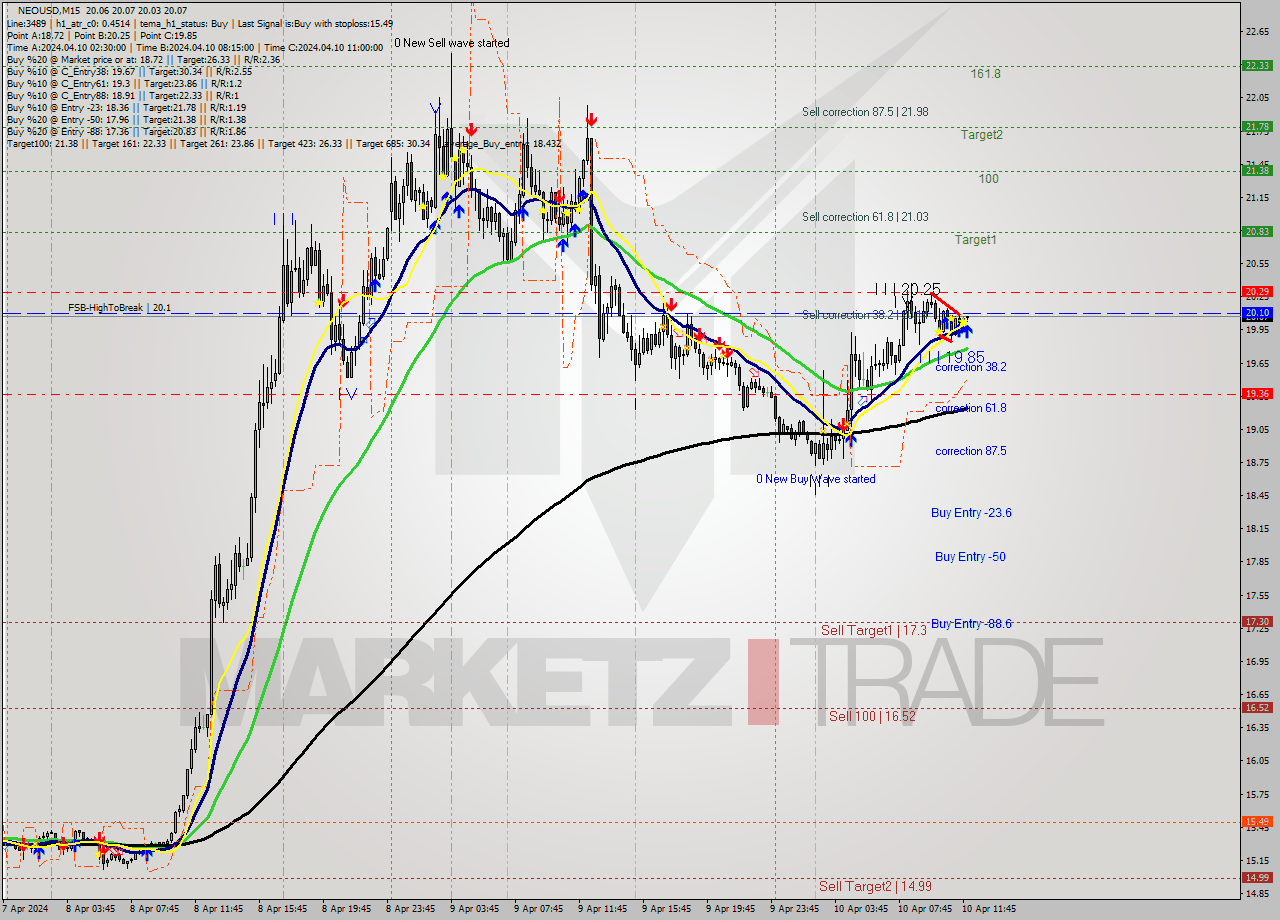Image resolution: width=1280 pixels, height=920 pixels.
Task: Click the blue 20.10 current price tag
Action: pos(1257,313)
